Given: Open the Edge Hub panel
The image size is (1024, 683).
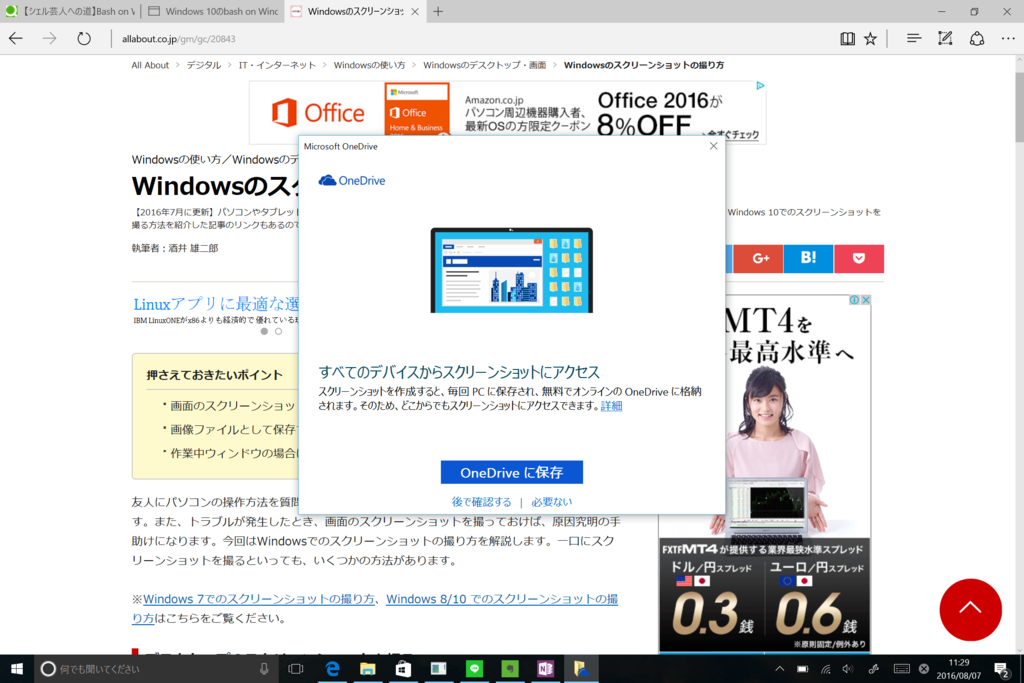Looking at the screenshot, I should pyautogui.click(x=914, y=39).
